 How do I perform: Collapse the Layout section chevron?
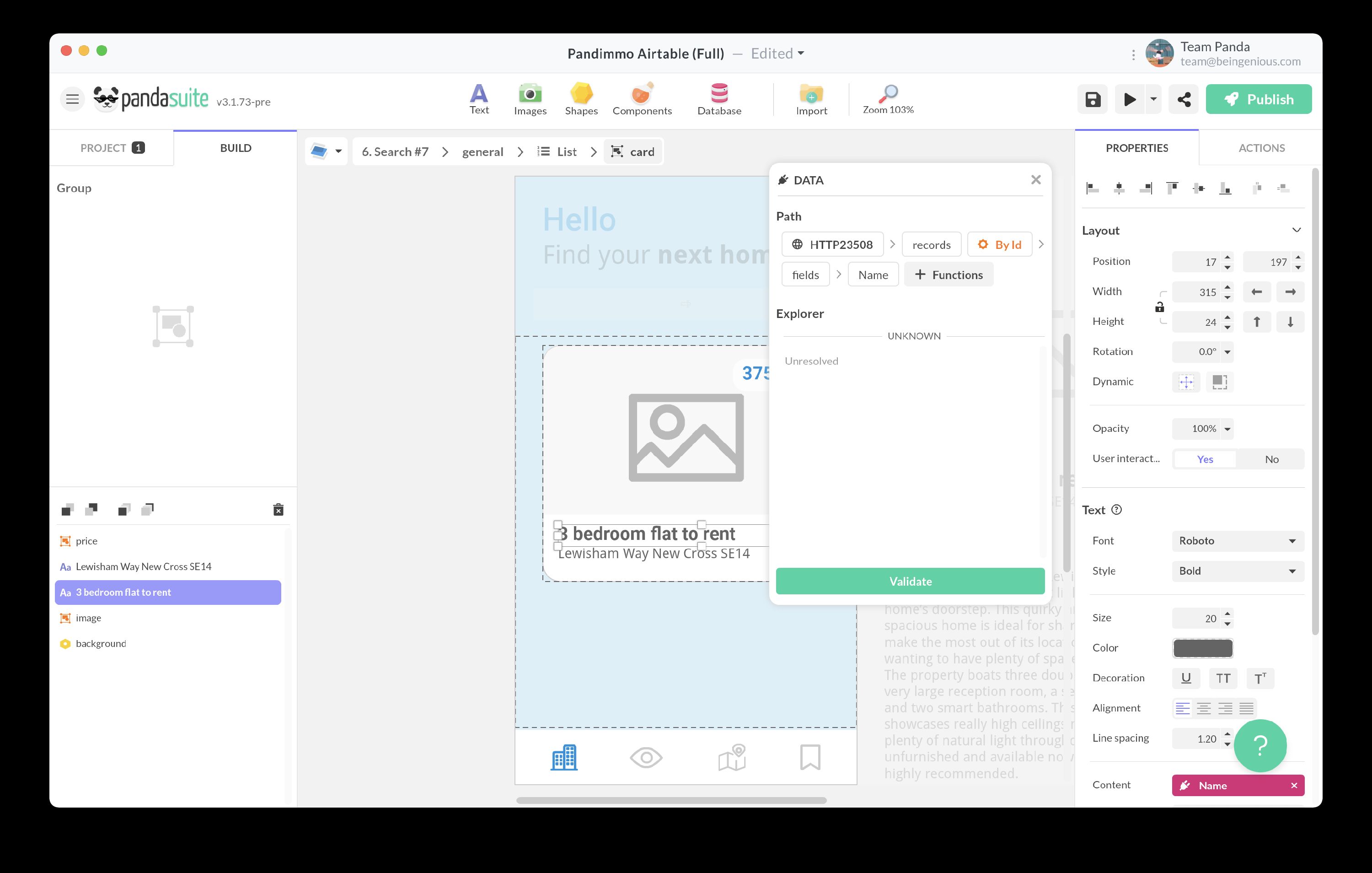pyautogui.click(x=1296, y=230)
